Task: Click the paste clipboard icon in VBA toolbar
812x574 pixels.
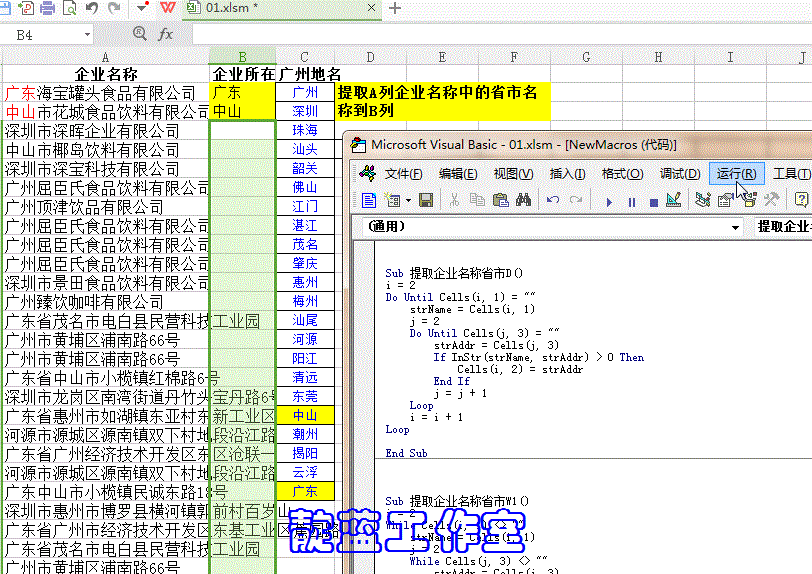Action: pyautogui.click(x=500, y=200)
